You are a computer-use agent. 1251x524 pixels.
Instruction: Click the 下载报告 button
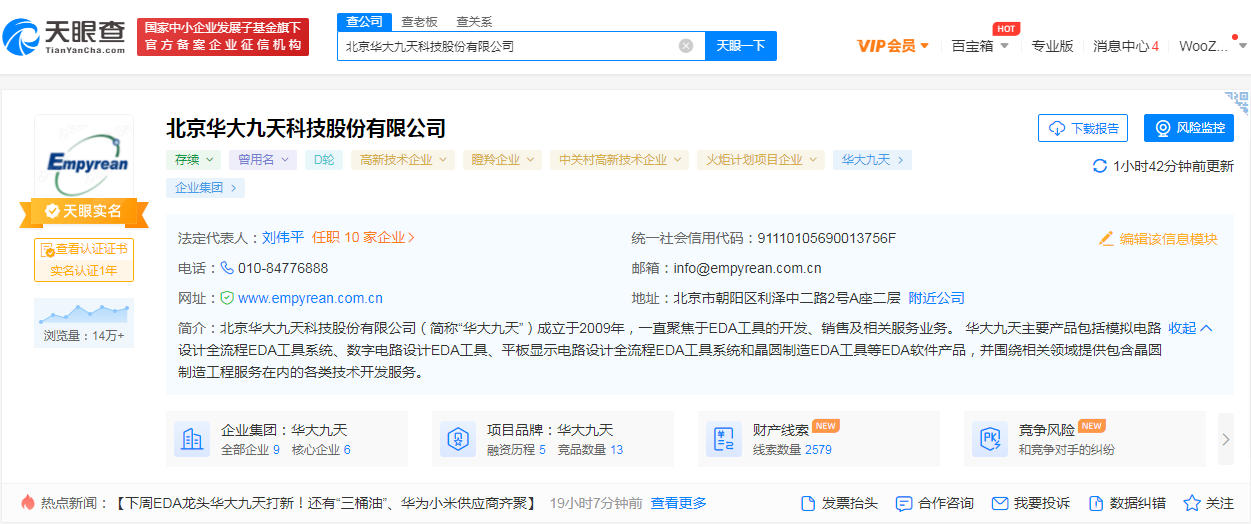click(x=1083, y=128)
